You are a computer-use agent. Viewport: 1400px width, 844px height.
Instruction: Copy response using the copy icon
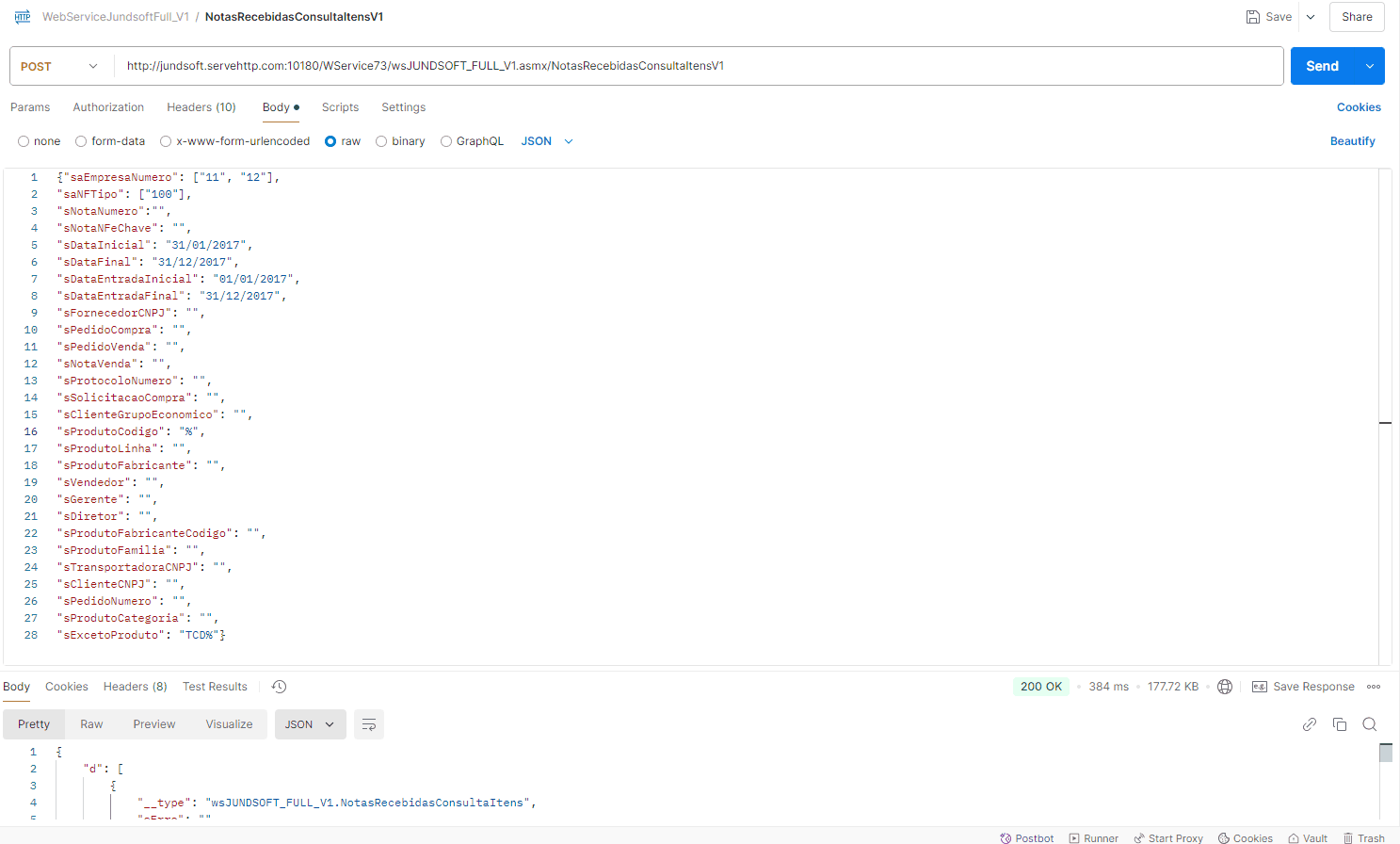click(x=1340, y=724)
